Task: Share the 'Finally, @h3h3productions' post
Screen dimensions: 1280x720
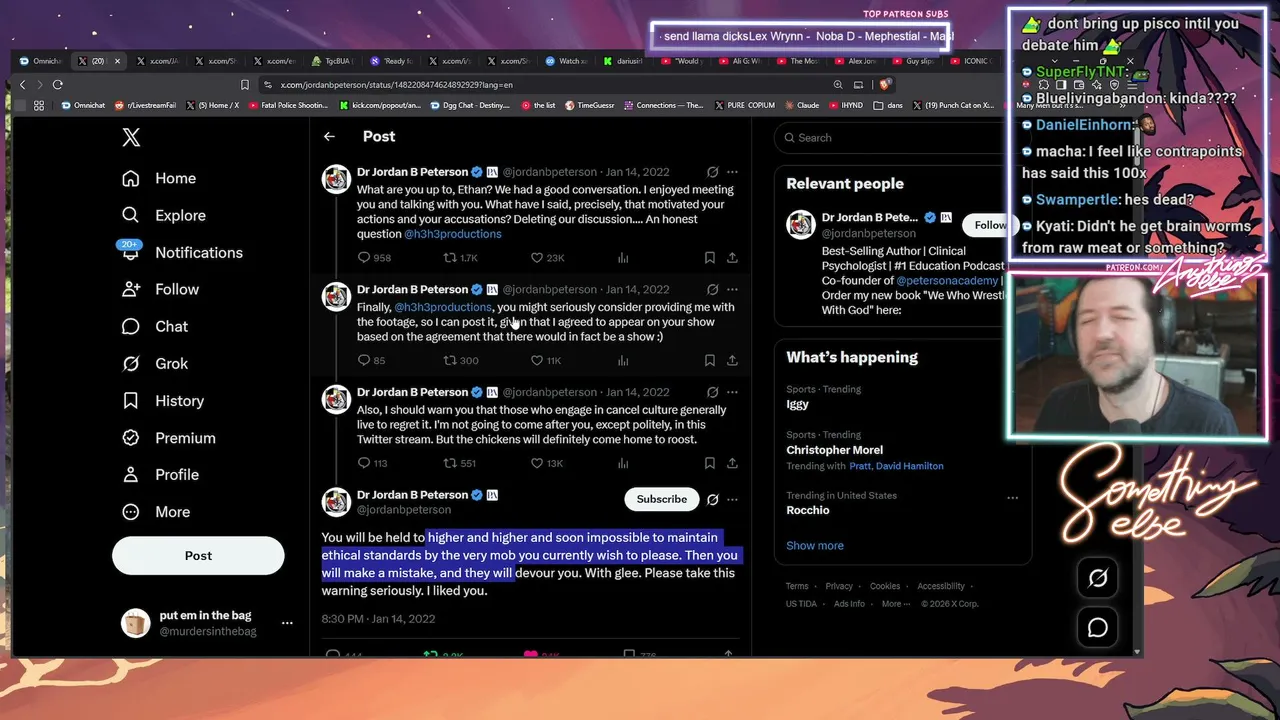Action: 732,360
